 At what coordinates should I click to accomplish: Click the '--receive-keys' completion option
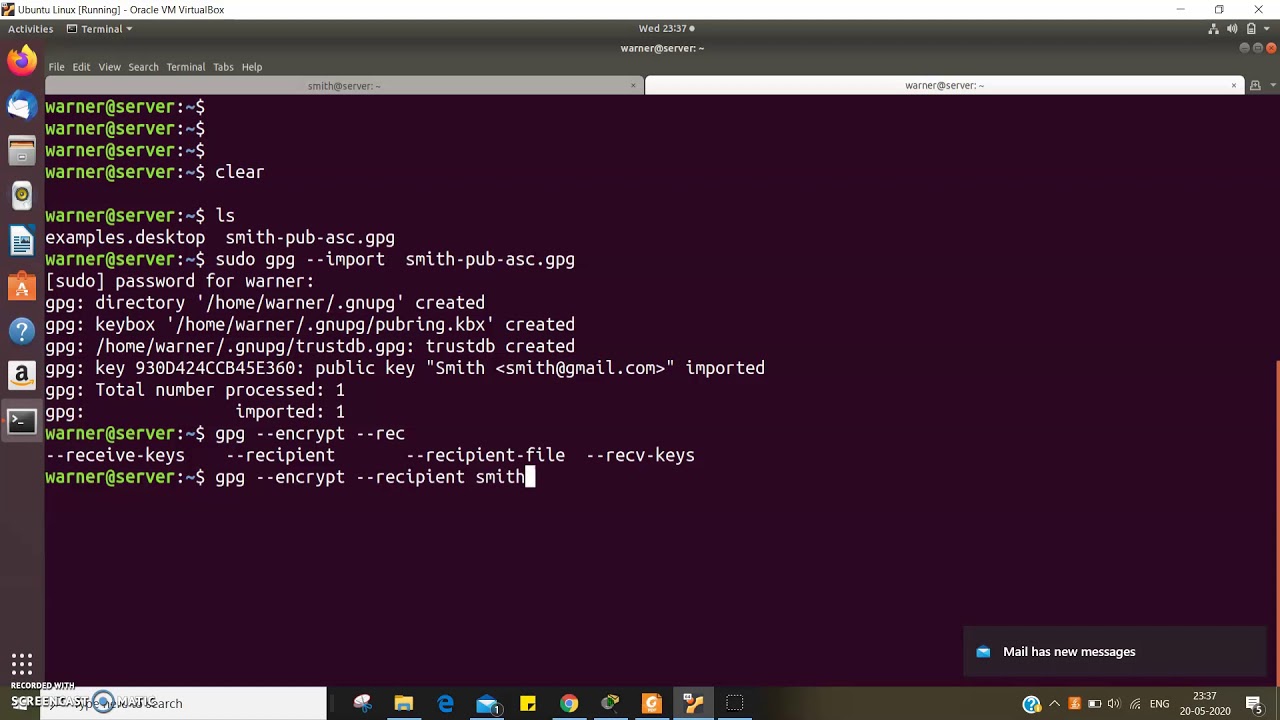pos(115,455)
